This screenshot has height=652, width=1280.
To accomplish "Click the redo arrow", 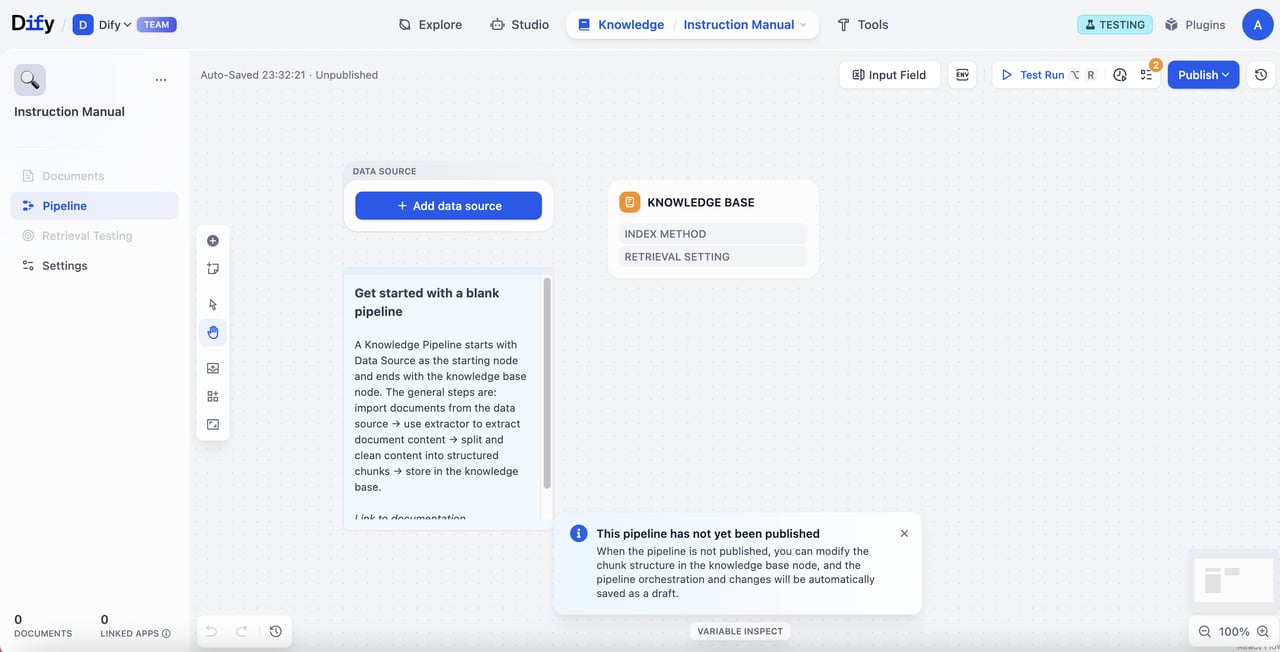I will click(241, 632).
